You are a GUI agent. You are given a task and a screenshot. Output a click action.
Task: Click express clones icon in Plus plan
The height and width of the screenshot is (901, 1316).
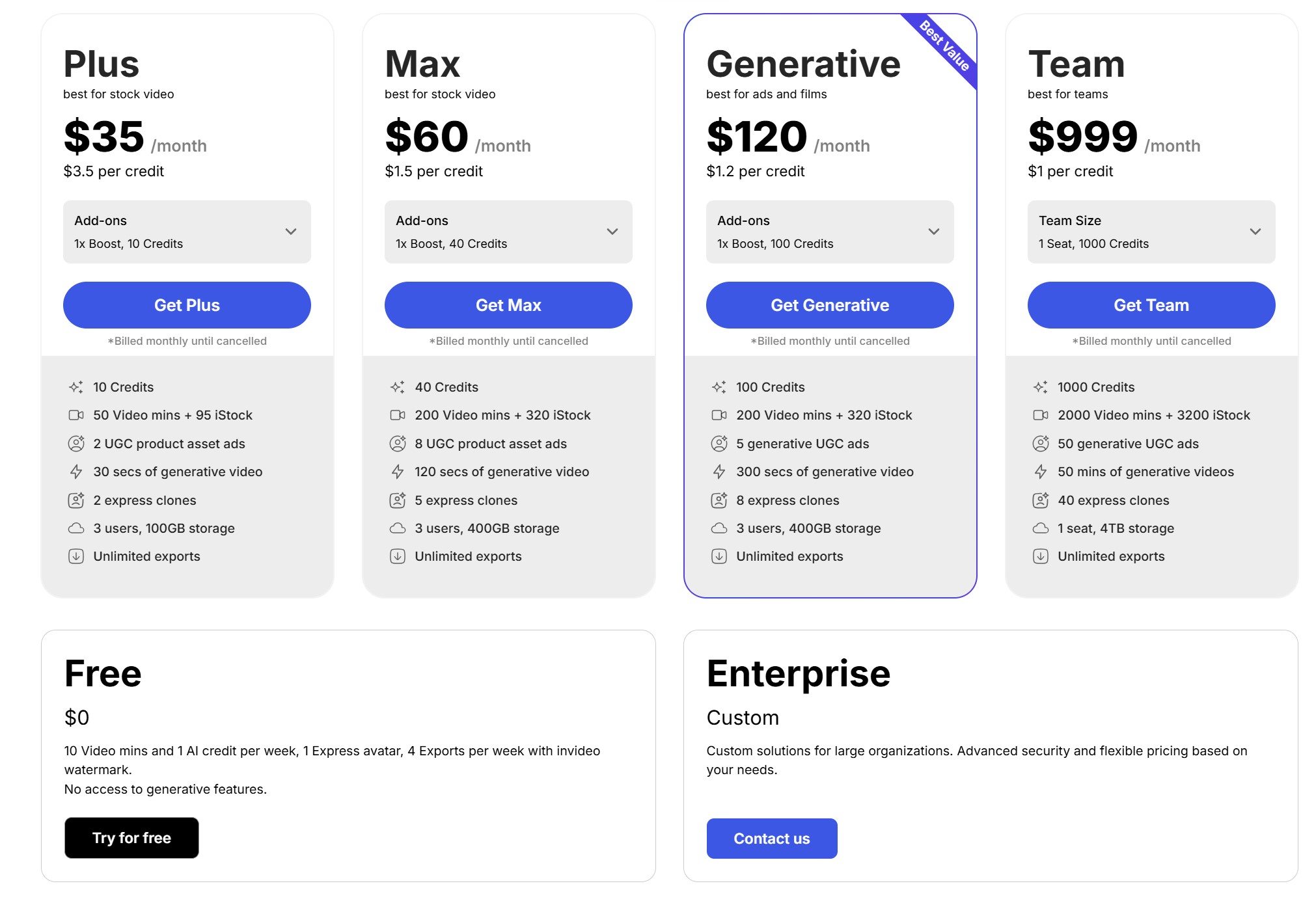(x=76, y=500)
